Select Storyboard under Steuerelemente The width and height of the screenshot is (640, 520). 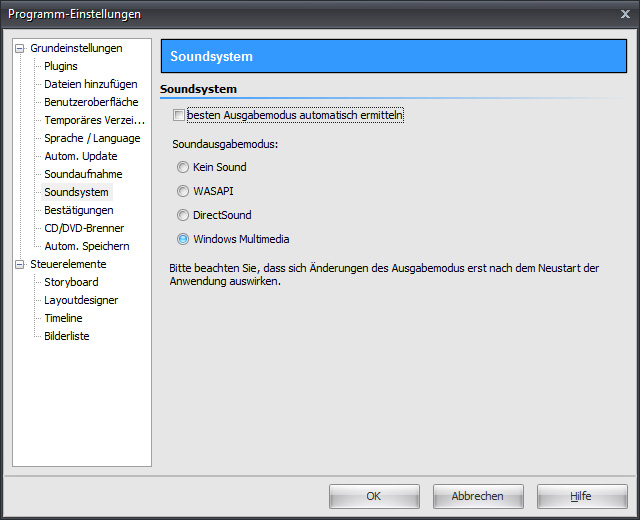(71, 282)
